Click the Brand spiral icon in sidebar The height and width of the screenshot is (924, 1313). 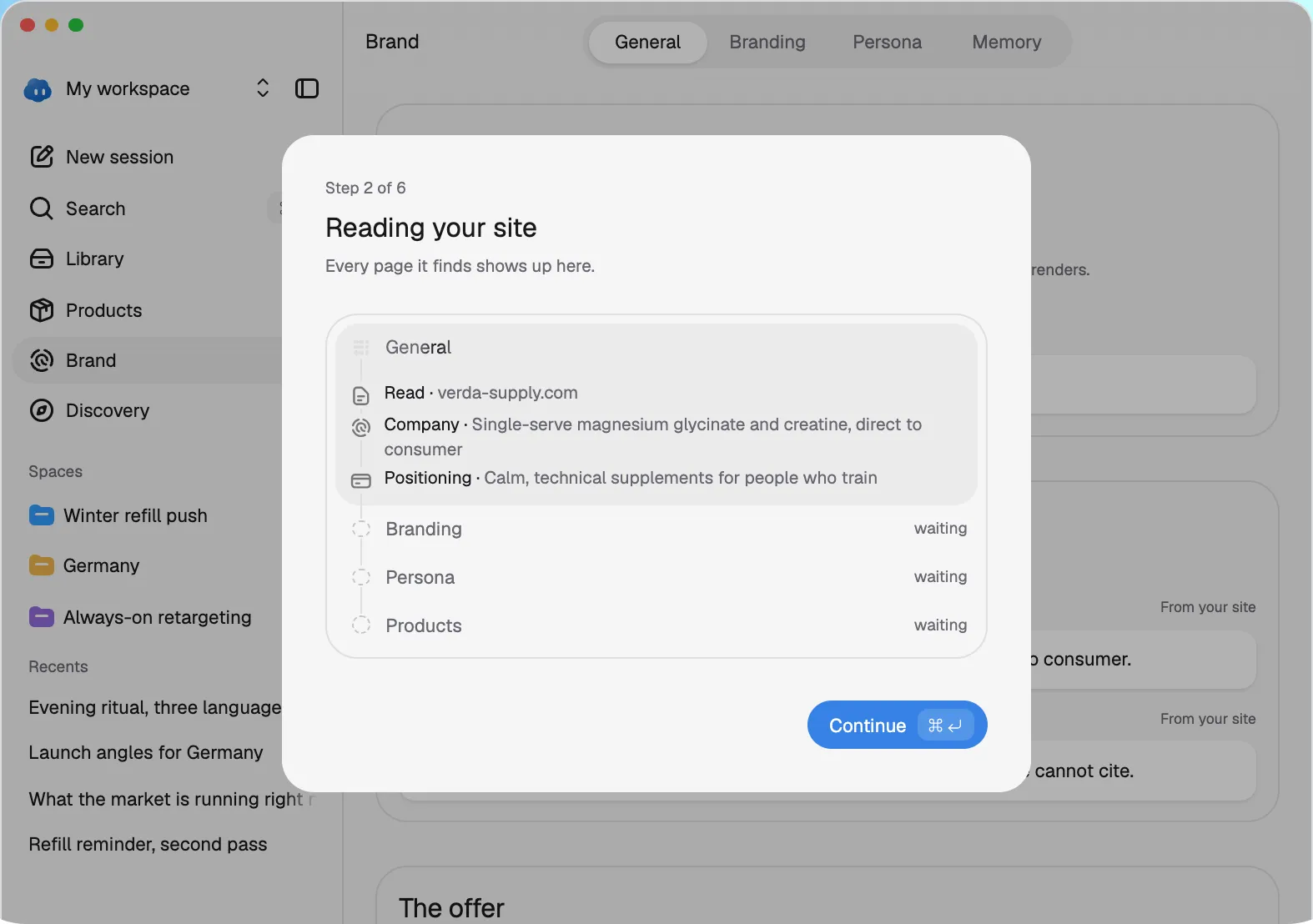pyautogui.click(x=42, y=360)
